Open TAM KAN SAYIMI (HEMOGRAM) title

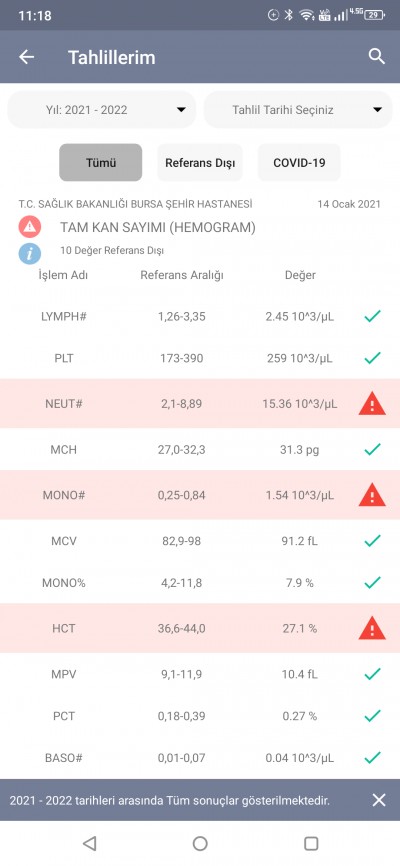coord(158,228)
